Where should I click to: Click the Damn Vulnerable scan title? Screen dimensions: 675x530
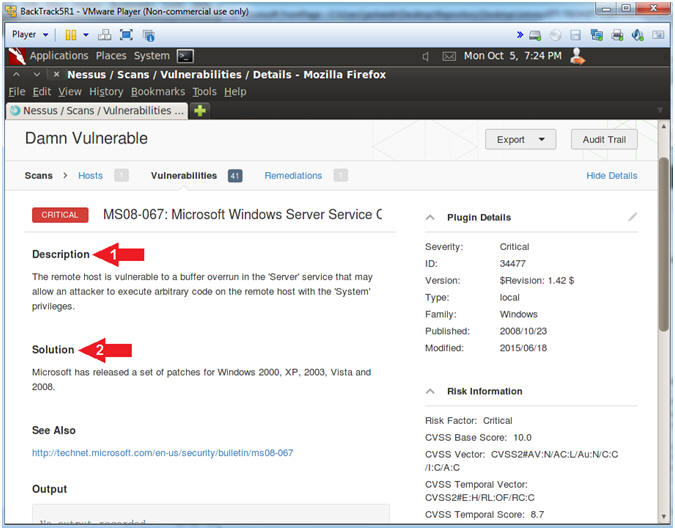pyautogui.click(x=87, y=138)
